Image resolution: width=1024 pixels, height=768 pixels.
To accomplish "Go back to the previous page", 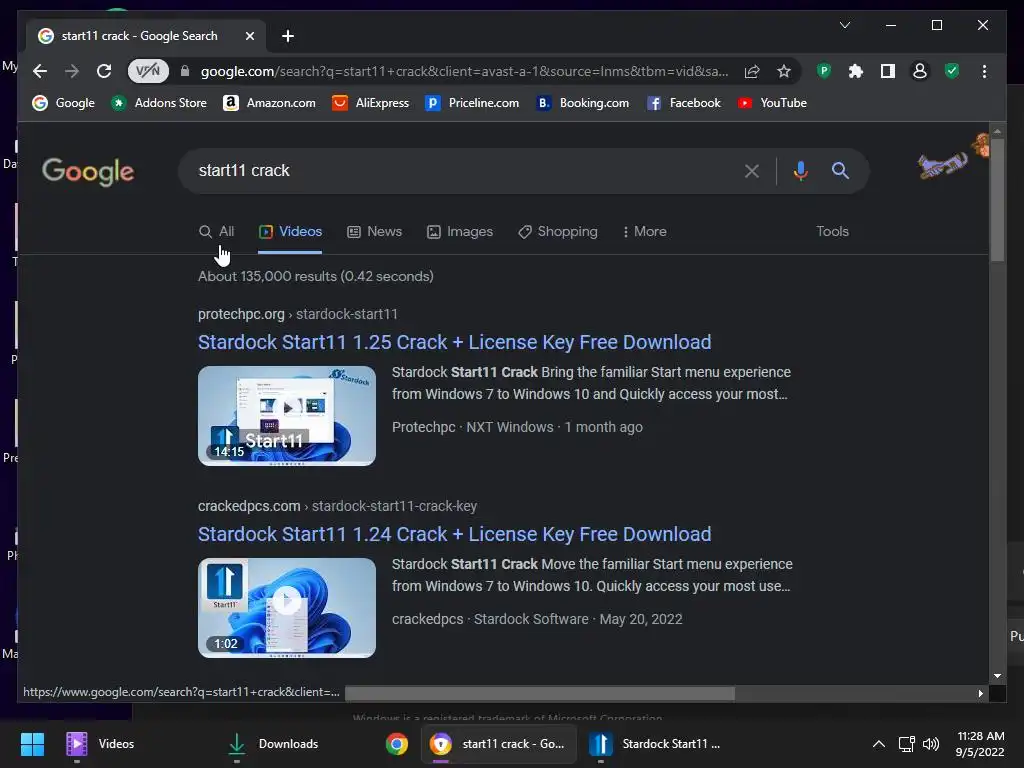I will [x=40, y=71].
